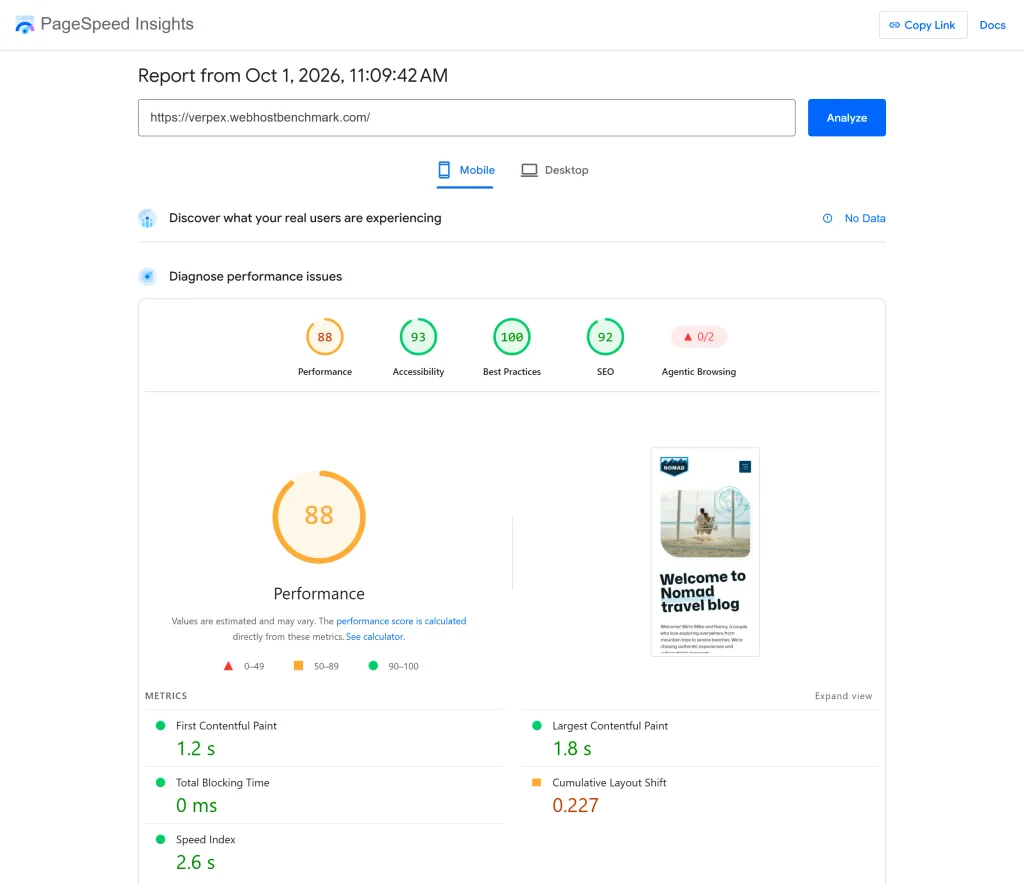1024x885 pixels.
Task: Select the Performance score gauge 88 in category row
Action: pos(325,337)
